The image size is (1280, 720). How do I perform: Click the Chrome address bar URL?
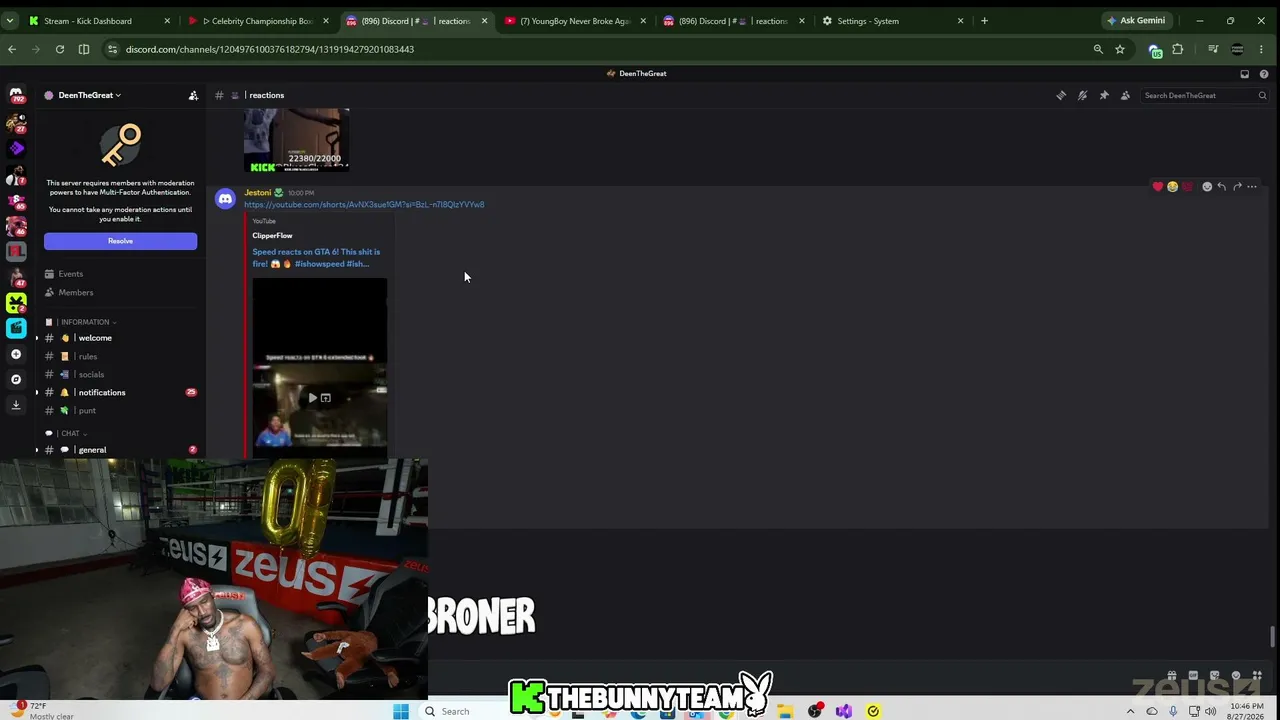tap(270, 49)
